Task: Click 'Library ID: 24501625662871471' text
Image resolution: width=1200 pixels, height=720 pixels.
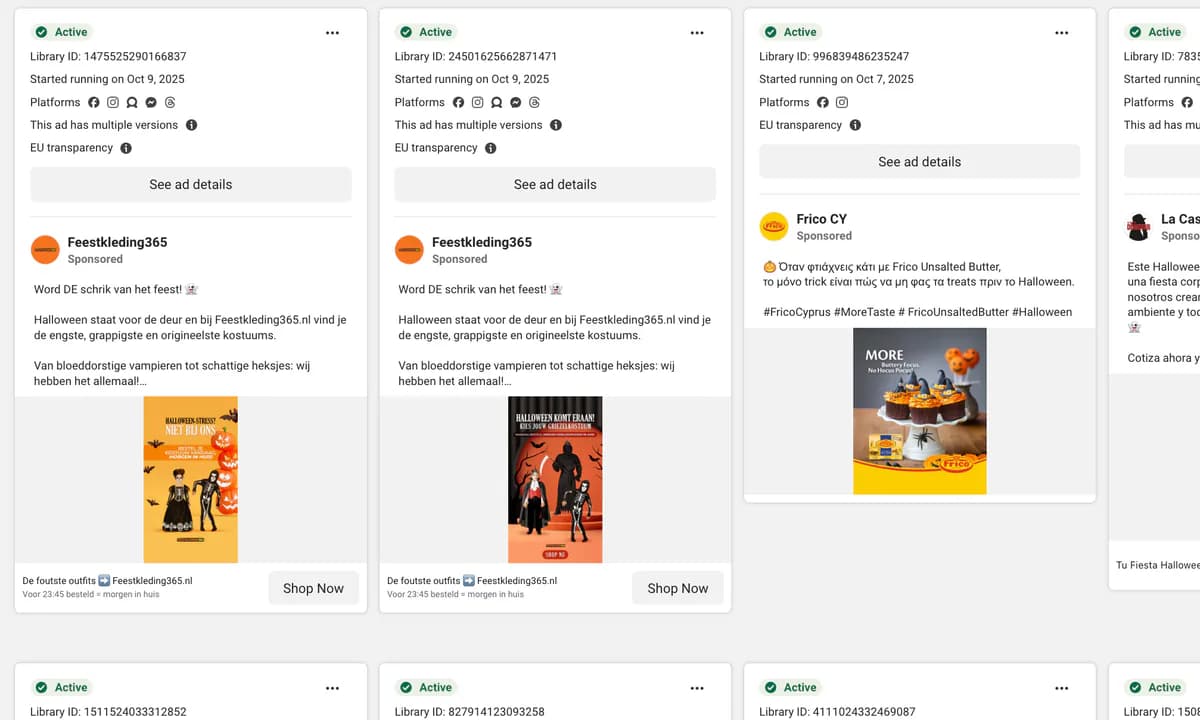Action: click(476, 56)
